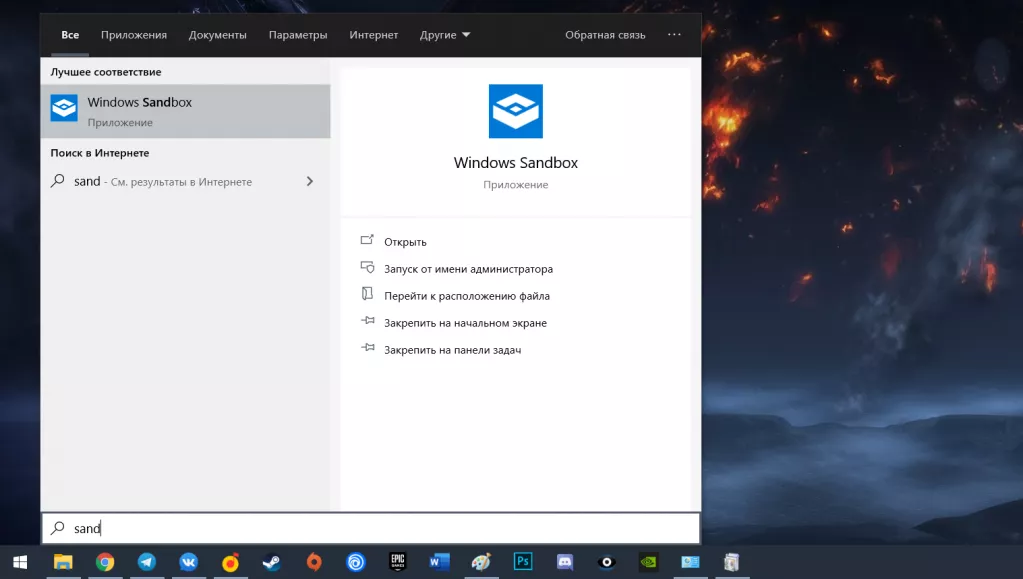Open Telegram from the taskbar
1023x579 pixels.
tap(147, 562)
